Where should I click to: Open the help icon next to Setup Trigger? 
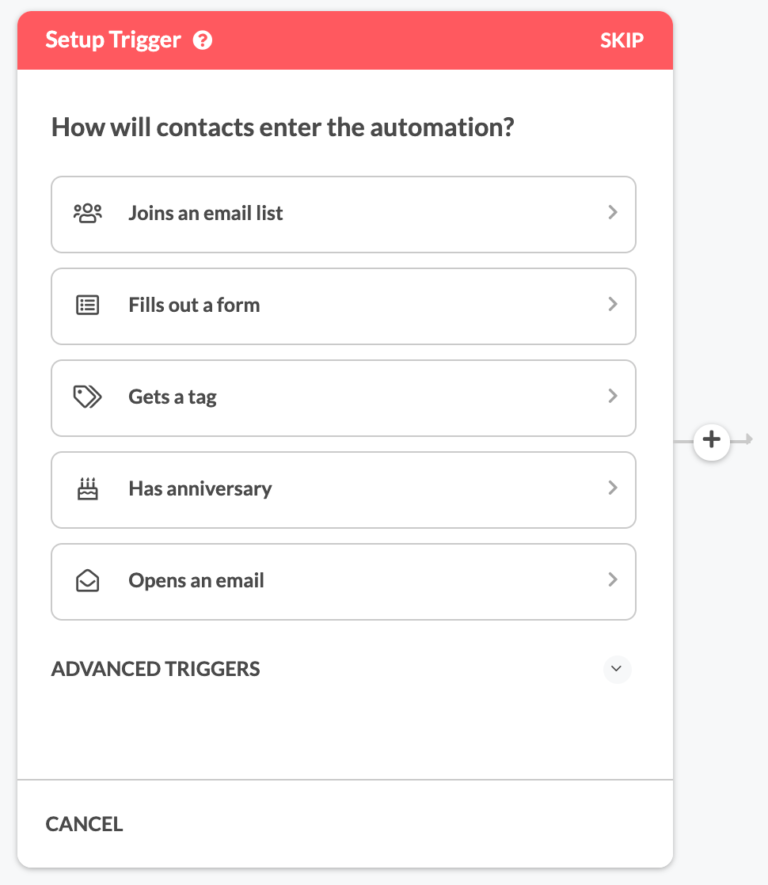[x=204, y=40]
